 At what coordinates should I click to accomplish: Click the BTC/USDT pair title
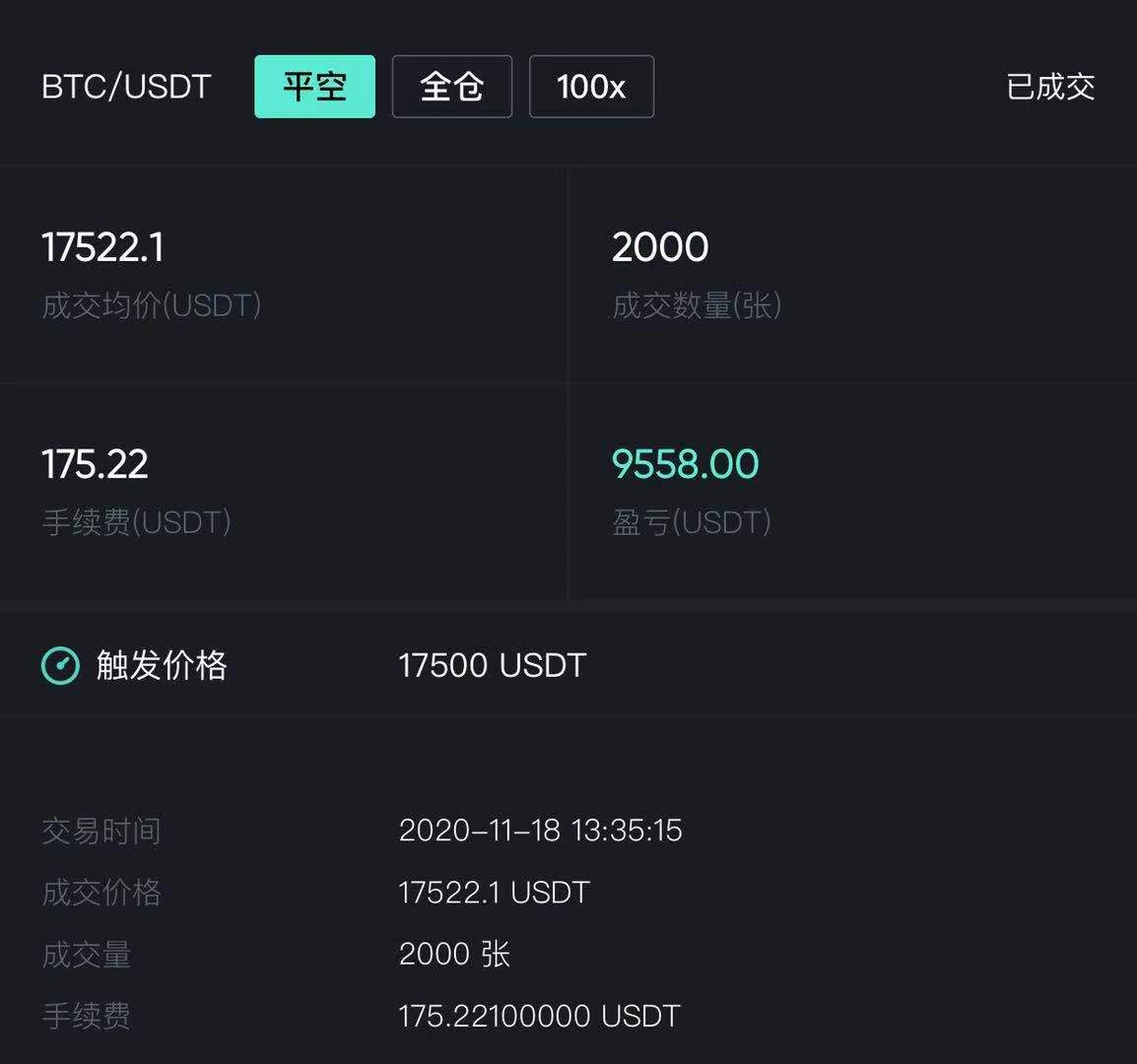(126, 87)
